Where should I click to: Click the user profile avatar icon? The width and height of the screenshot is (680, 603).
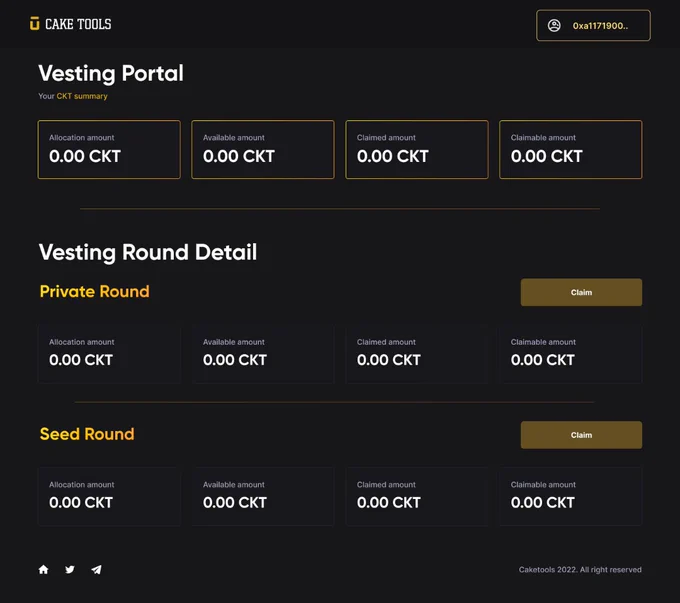click(554, 26)
